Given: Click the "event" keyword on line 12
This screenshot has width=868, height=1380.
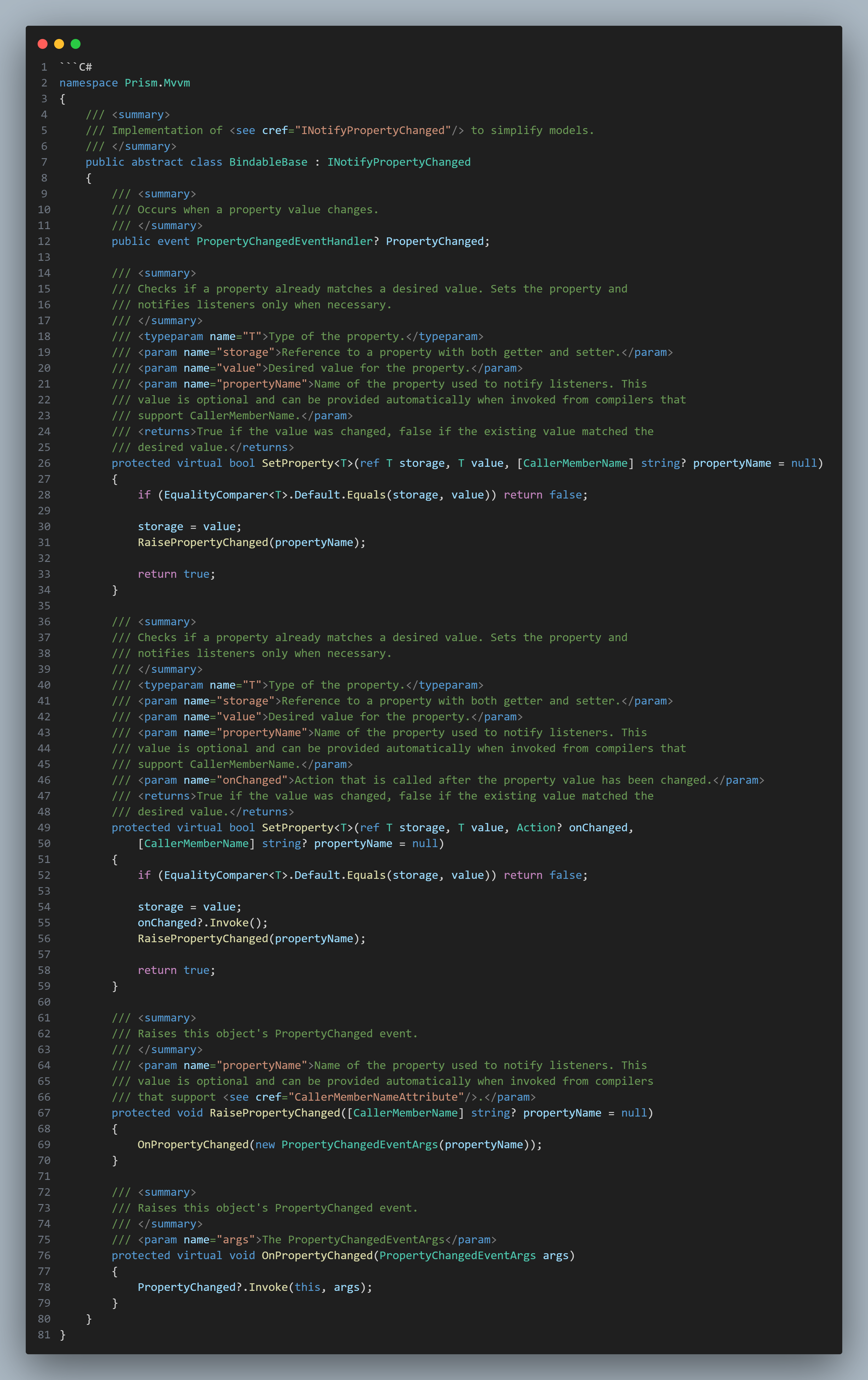Looking at the screenshot, I should click(174, 241).
